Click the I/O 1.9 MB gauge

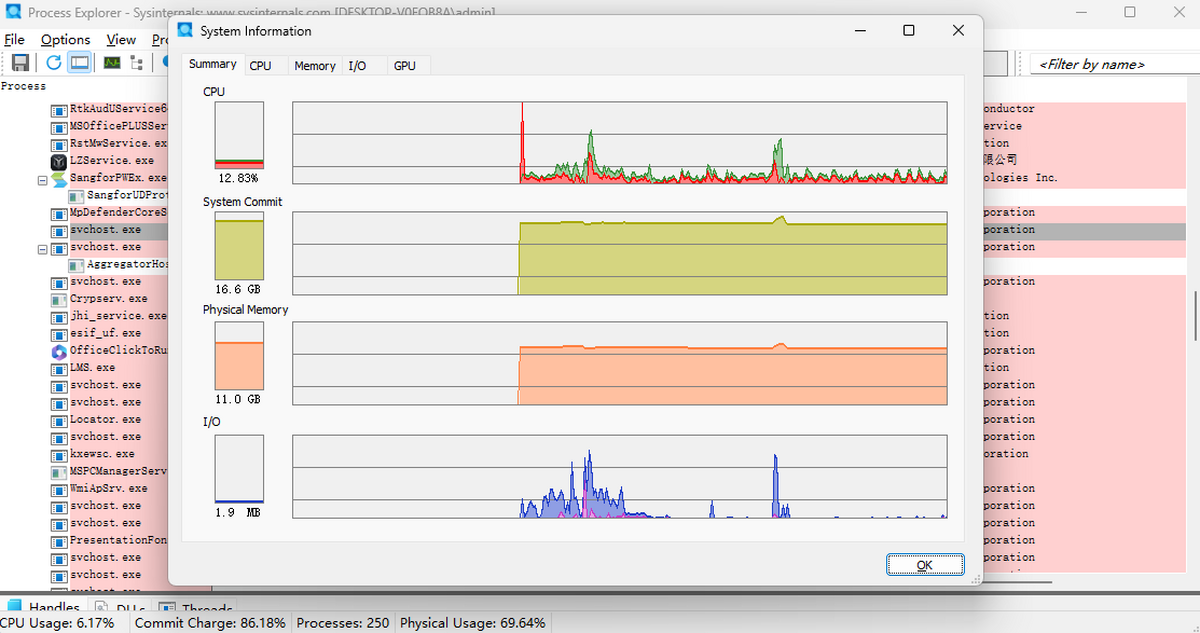pyautogui.click(x=239, y=469)
